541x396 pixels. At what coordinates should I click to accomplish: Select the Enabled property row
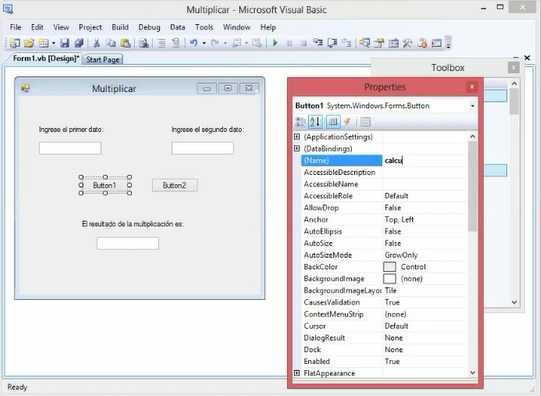click(384, 361)
